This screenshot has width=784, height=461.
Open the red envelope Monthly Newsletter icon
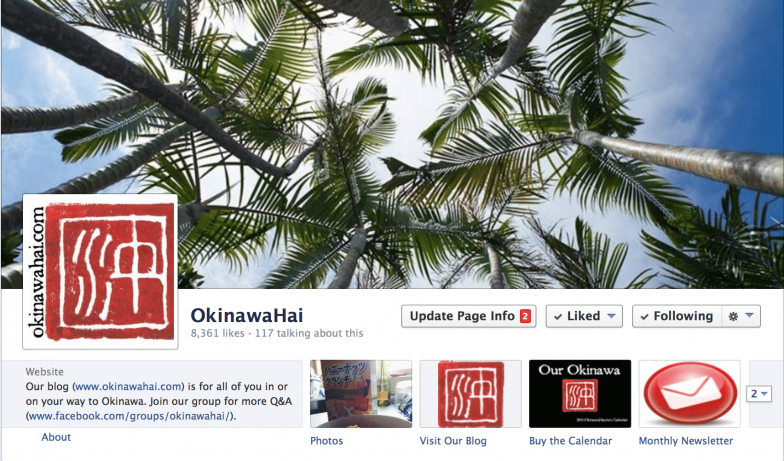click(690, 394)
